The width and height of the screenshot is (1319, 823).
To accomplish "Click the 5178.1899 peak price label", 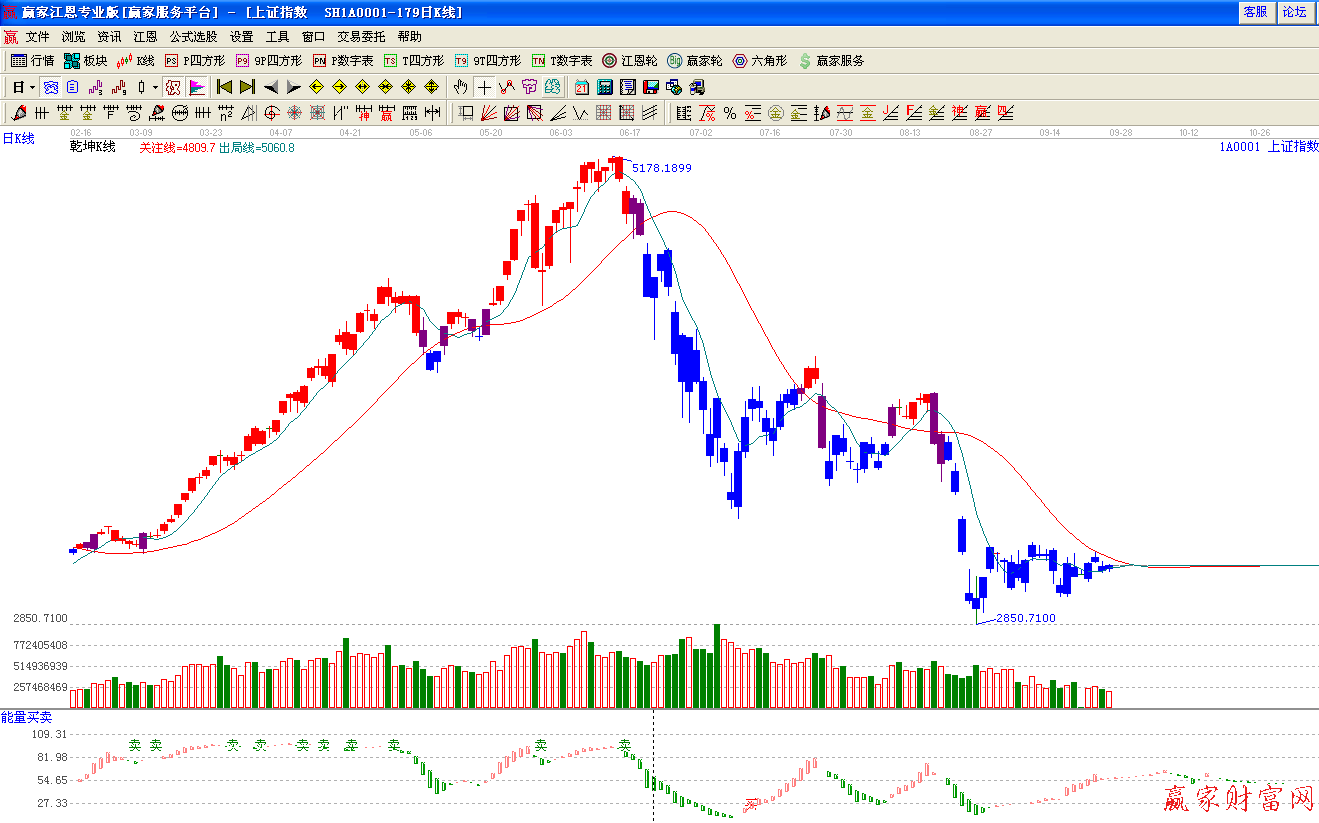I will 661,168.
